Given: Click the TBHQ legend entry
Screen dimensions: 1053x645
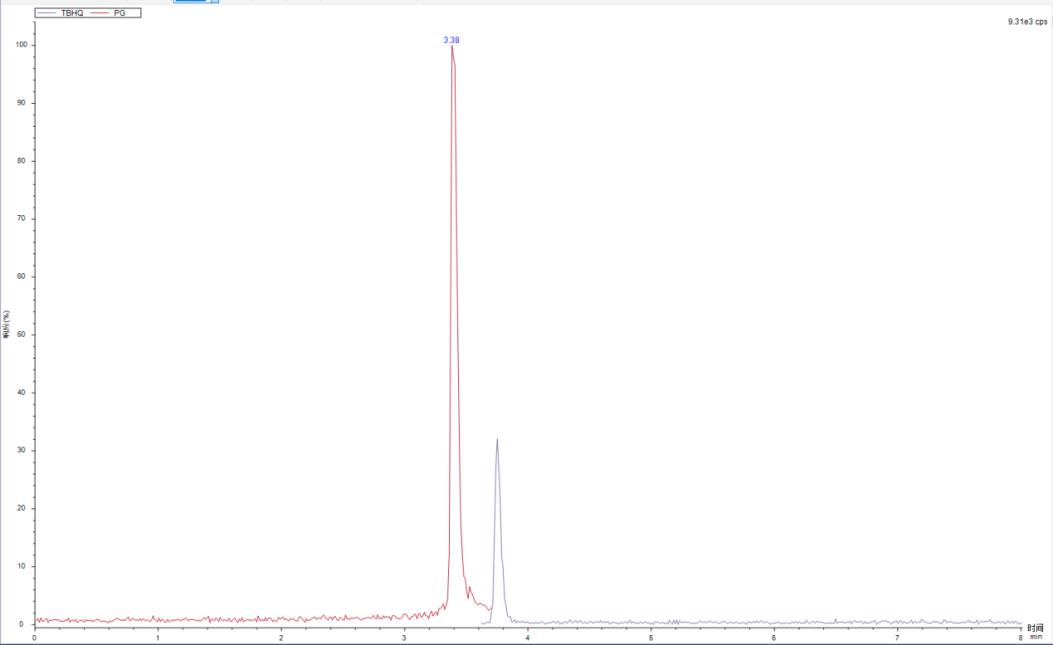Looking at the screenshot, I should [73, 13].
